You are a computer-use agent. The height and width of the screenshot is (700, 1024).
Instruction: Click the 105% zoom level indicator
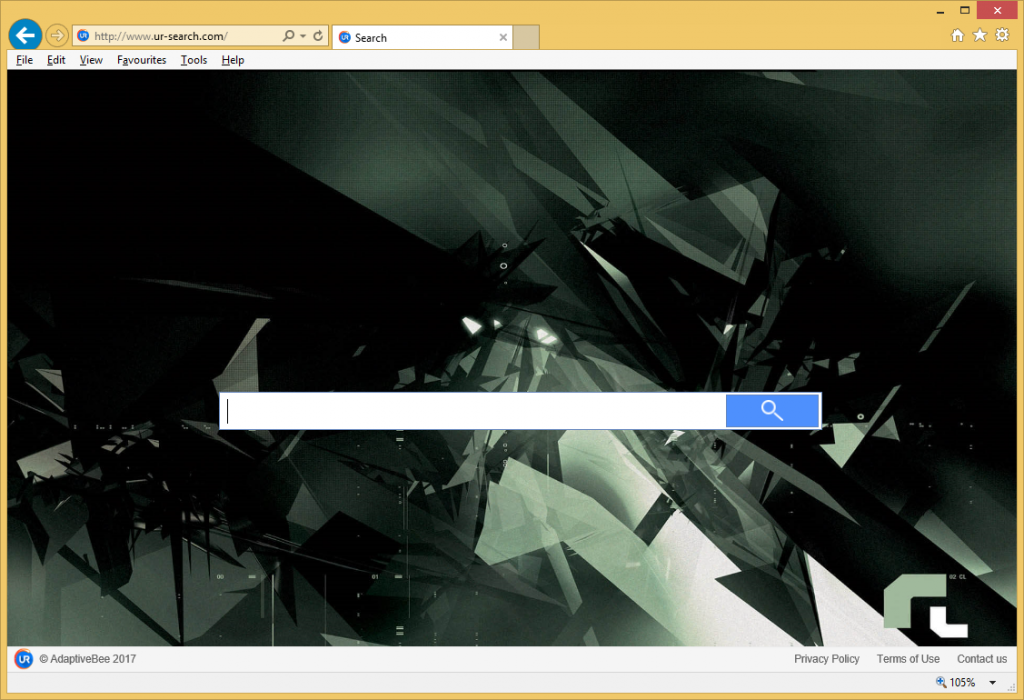click(956, 682)
